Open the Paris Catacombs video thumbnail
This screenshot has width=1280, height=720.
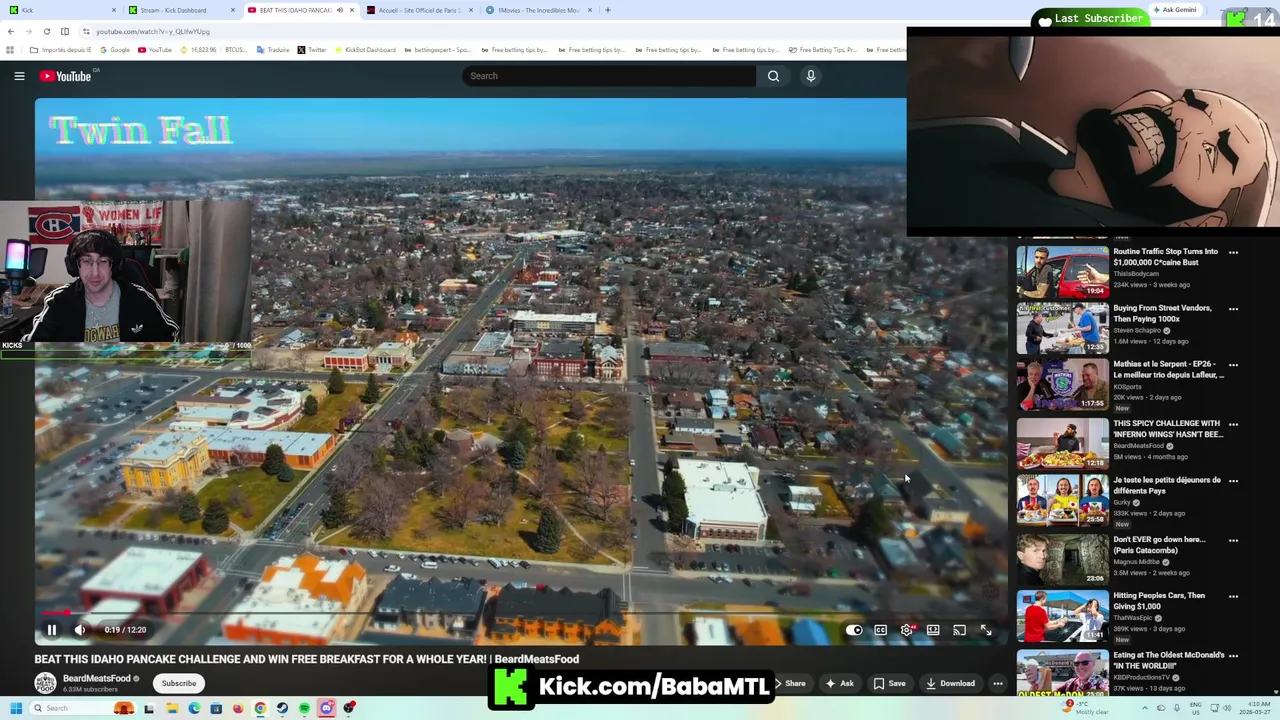(x=1062, y=559)
